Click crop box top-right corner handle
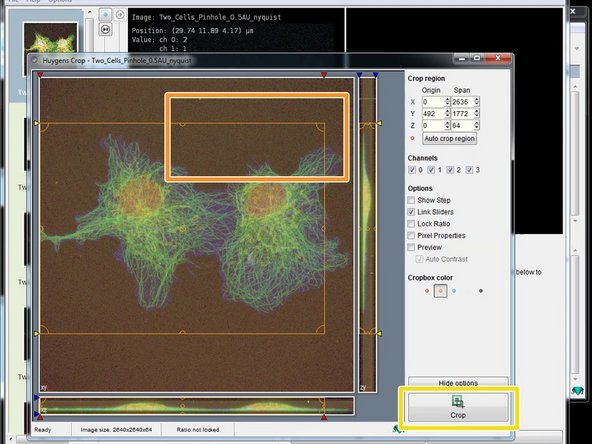The image size is (592, 444). [x=321, y=127]
